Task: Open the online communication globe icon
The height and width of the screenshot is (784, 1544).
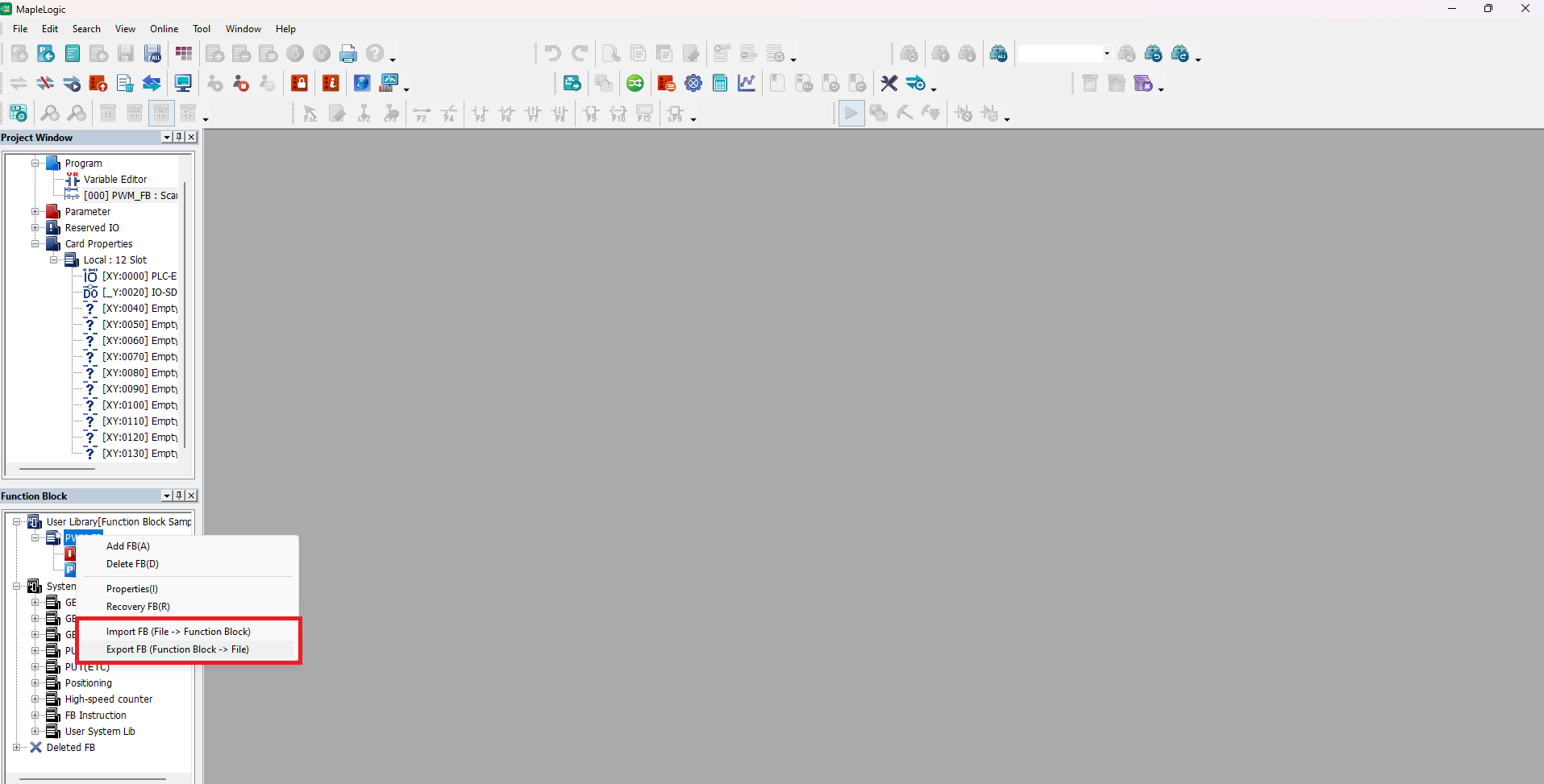Action: (x=361, y=83)
